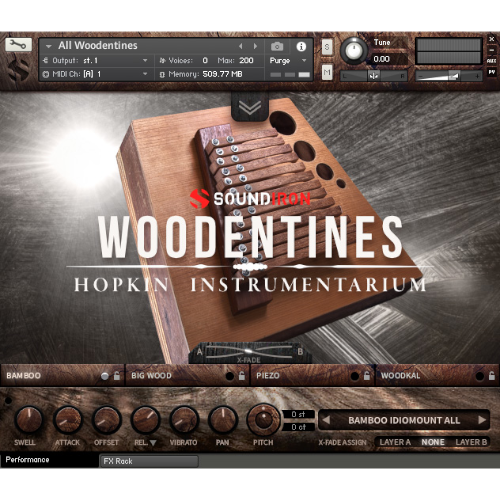Remove the instrument with the X icon
This screenshot has height=500, width=500.
pos(491,39)
